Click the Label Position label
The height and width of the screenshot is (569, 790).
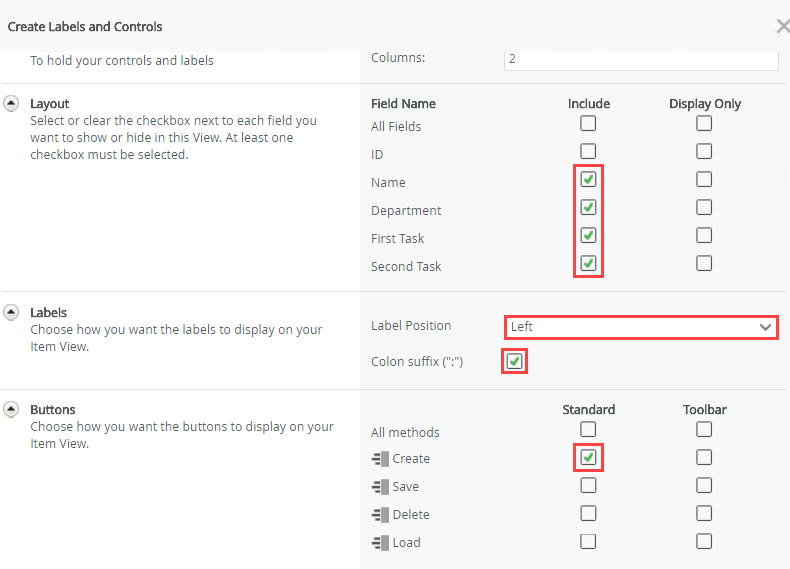click(x=411, y=326)
